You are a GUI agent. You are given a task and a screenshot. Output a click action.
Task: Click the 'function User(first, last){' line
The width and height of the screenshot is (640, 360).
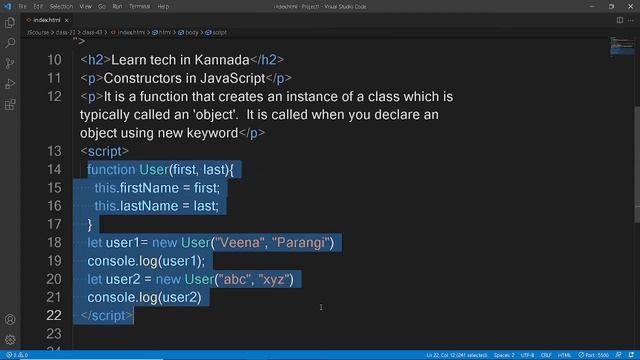160,169
